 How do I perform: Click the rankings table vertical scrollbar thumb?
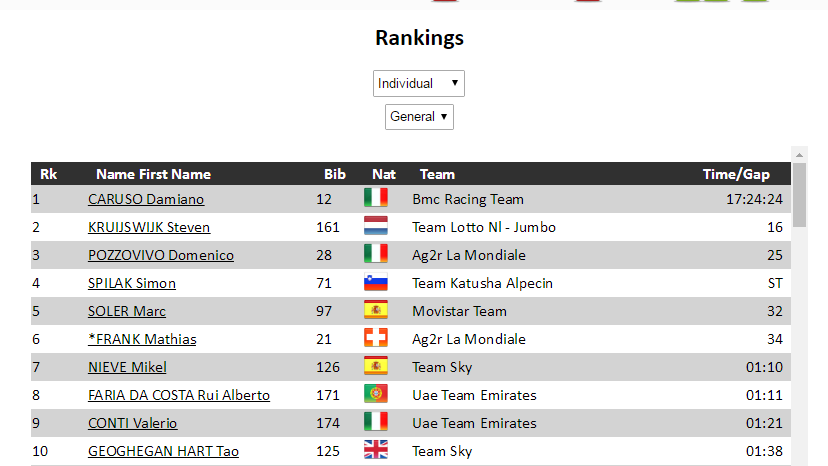click(x=799, y=196)
